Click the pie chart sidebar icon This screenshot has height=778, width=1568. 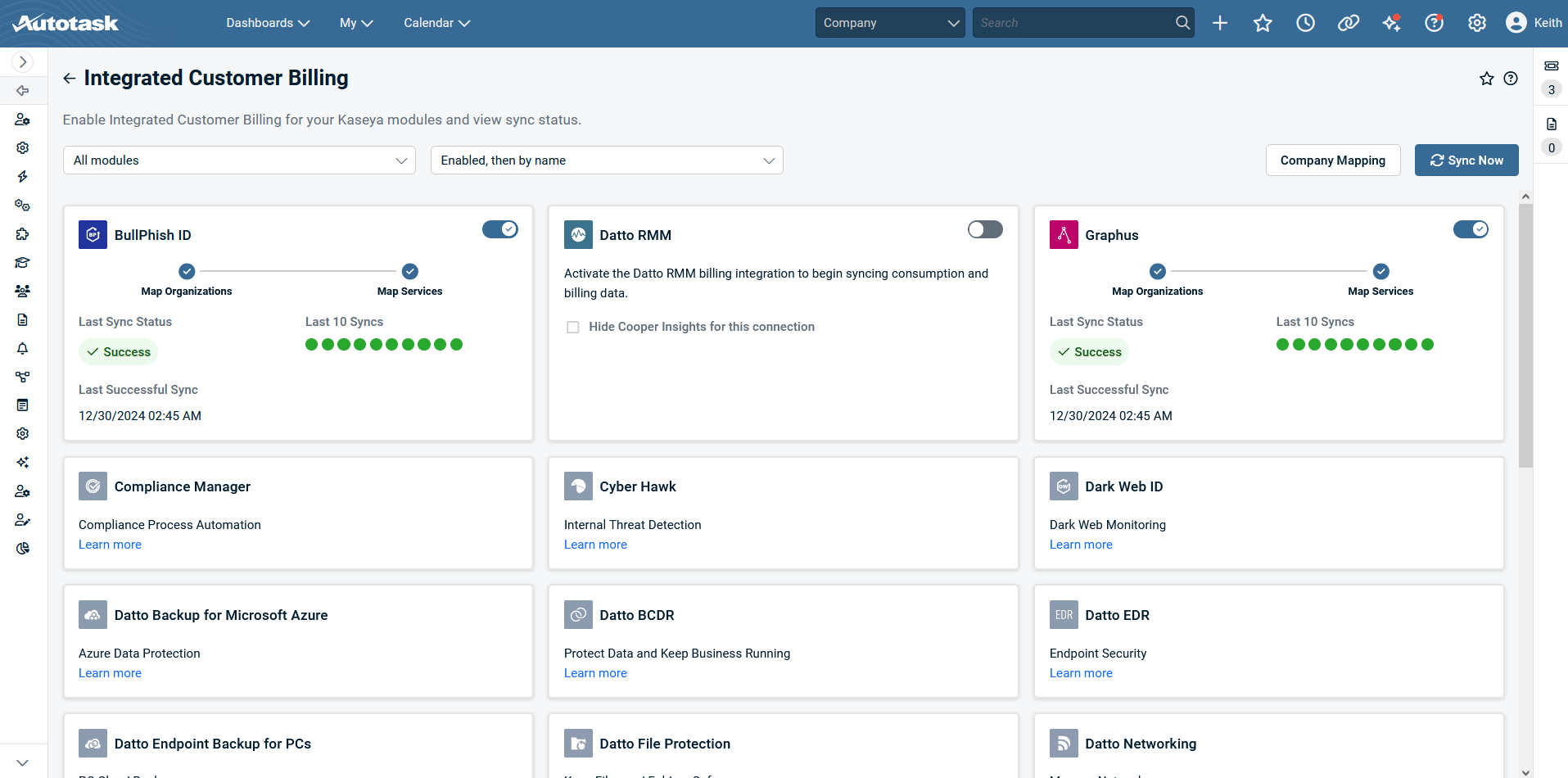point(23,548)
